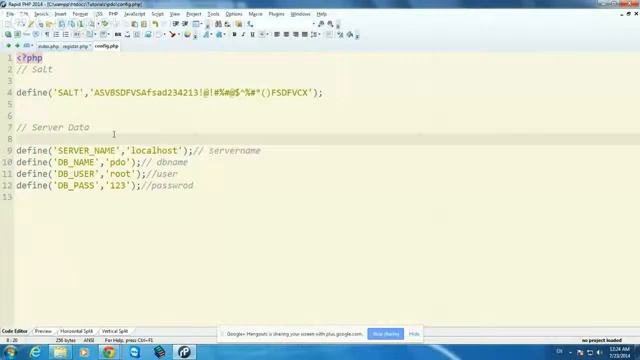Viewport: 640px width, 360px height.
Task: Click the yellow pencil edit icon
Action: [x=31, y=24]
